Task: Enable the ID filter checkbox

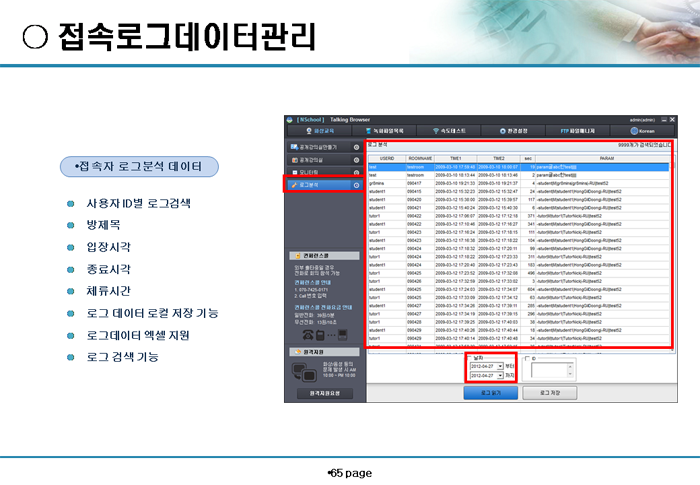Action: coord(527,358)
